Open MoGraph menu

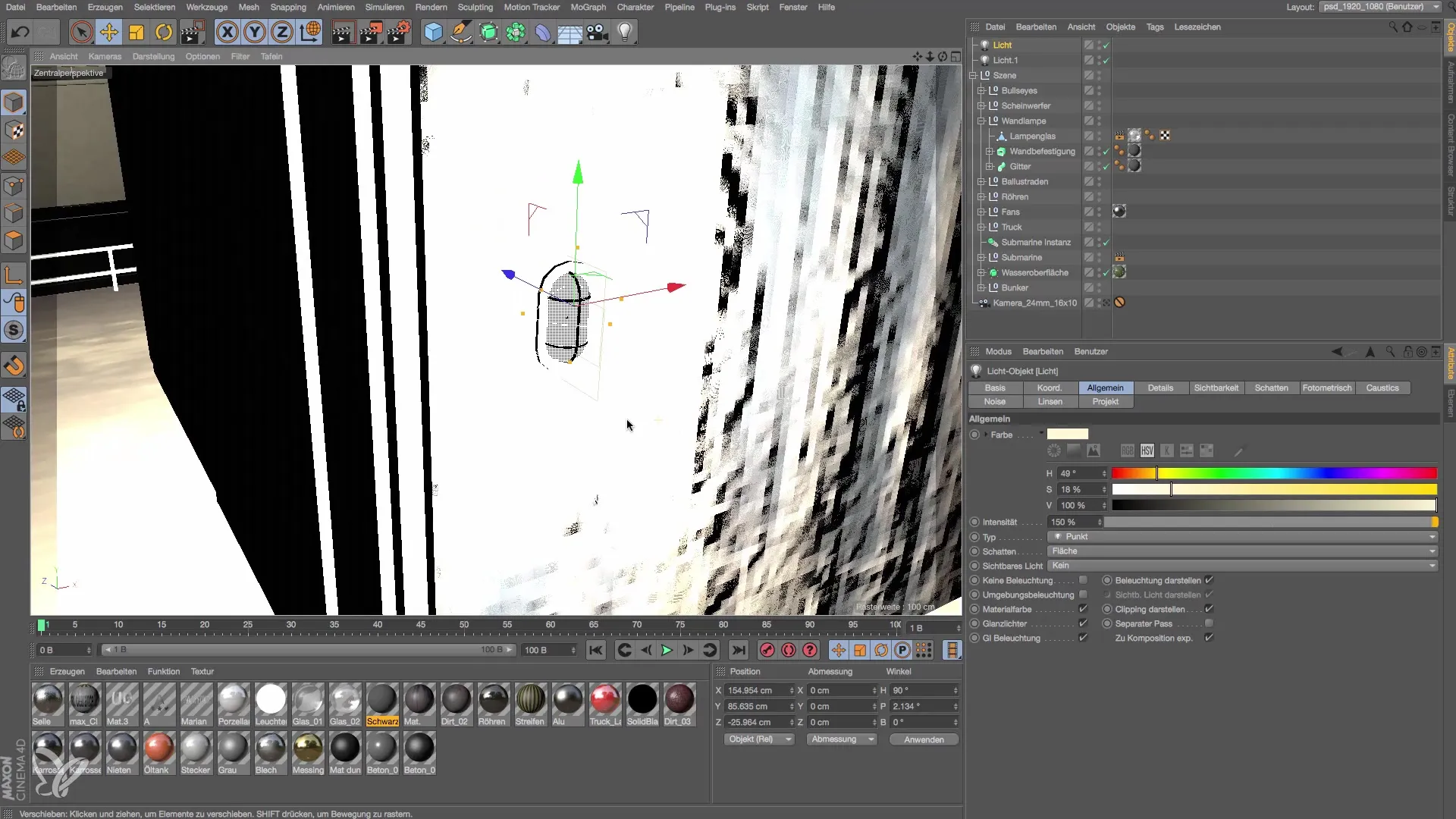click(588, 7)
